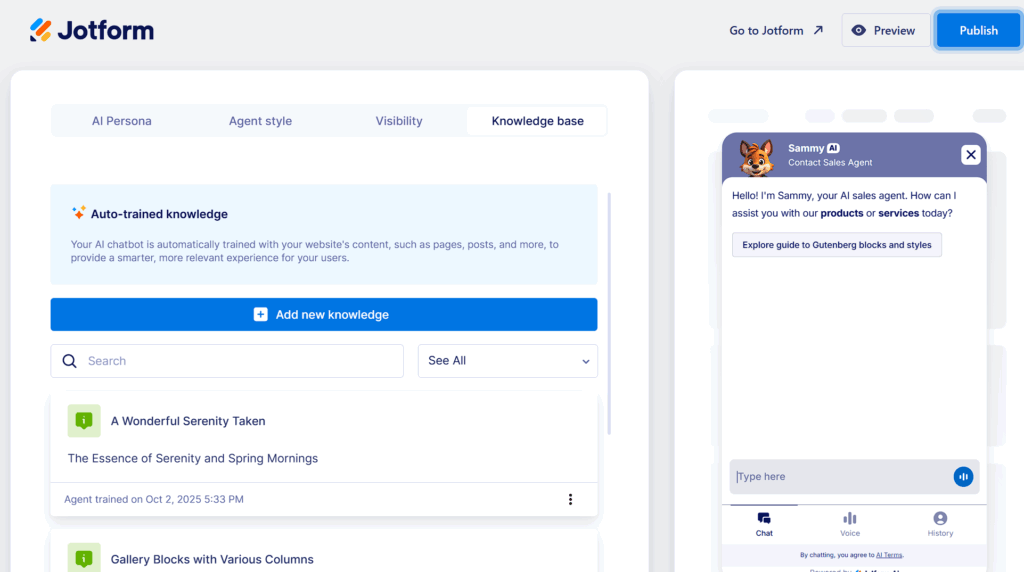Viewport: 1024px width, 572px height.
Task: Switch to Voice mode in chat
Action: [849, 524]
